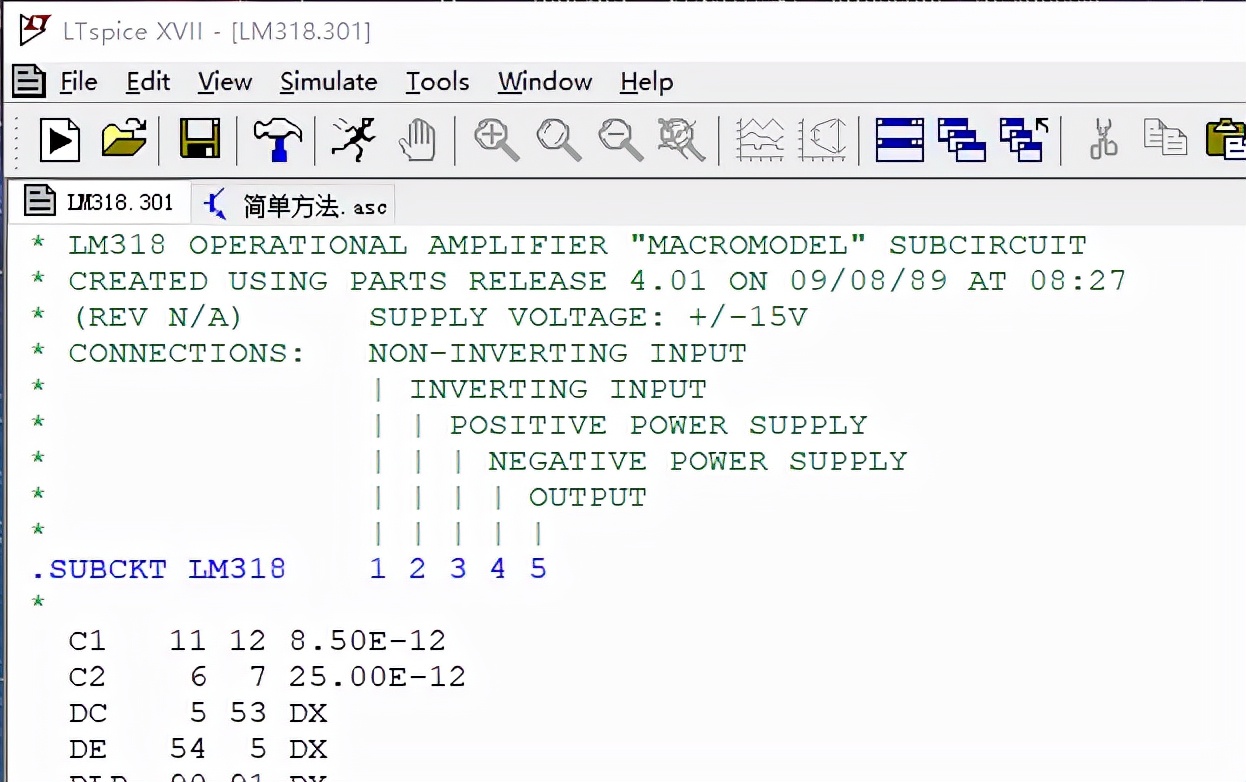Click the NEGATIVE POWER SUPPLY comment
Viewport: 1246px width, 782px height.
[x=697, y=461]
